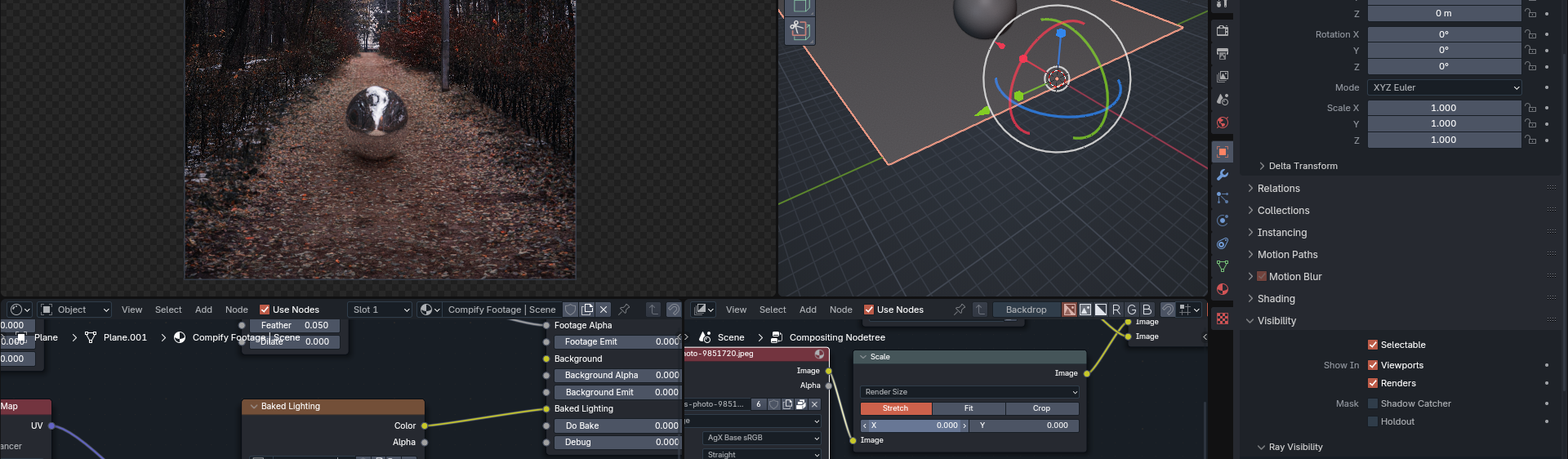This screenshot has width=1568, height=459.
Task: Unlink the Compify Footage material
Action: [604, 310]
